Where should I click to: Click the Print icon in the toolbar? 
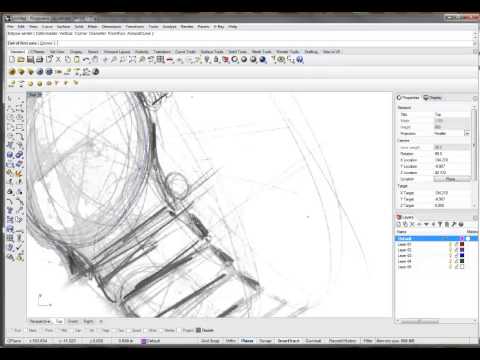[x=39, y=60]
